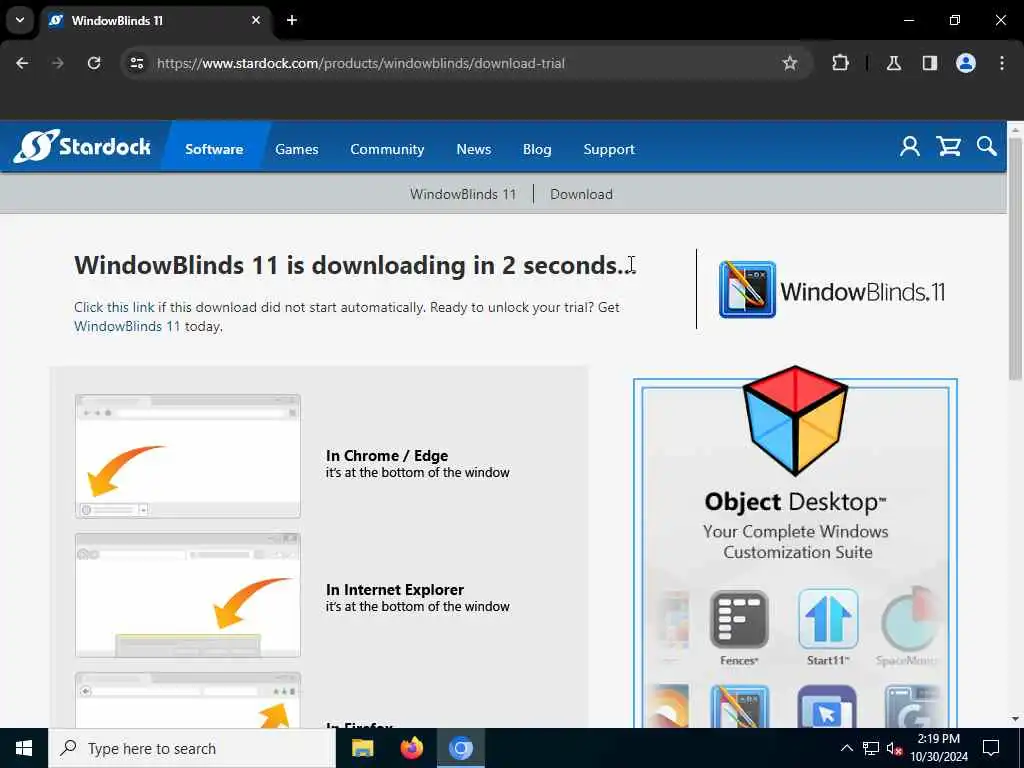Bookmark this page with the star icon
Screen dimensions: 1024x768
click(x=790, y=63)
